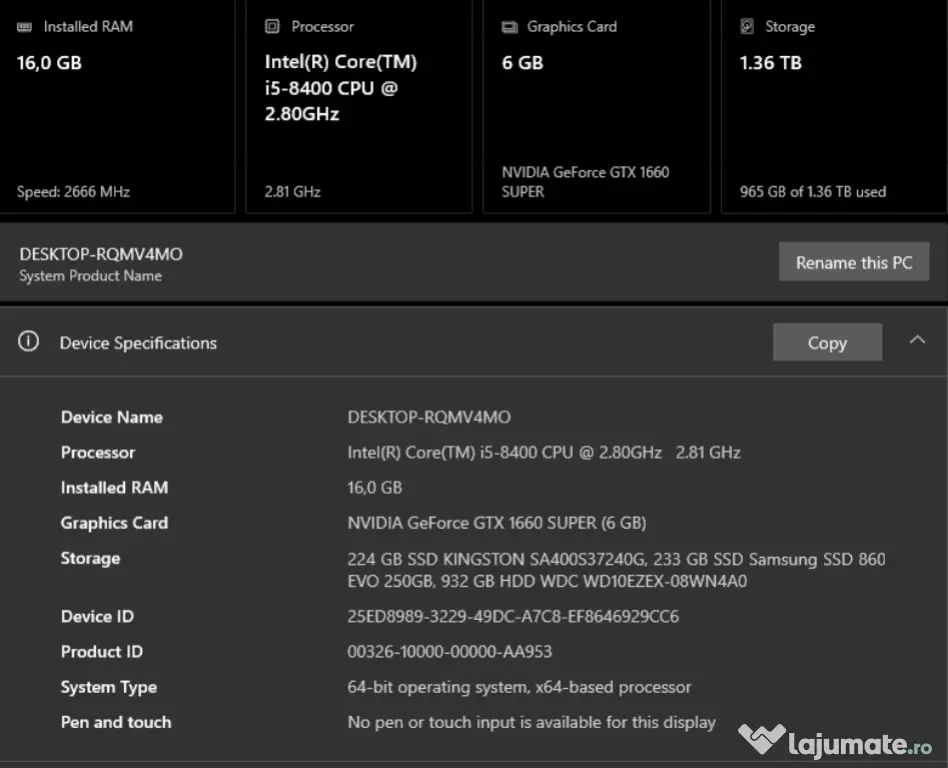
Task: Select the 'Intel(R) Core(TM) i5-8400' card heading
Action: coord(340,88)
